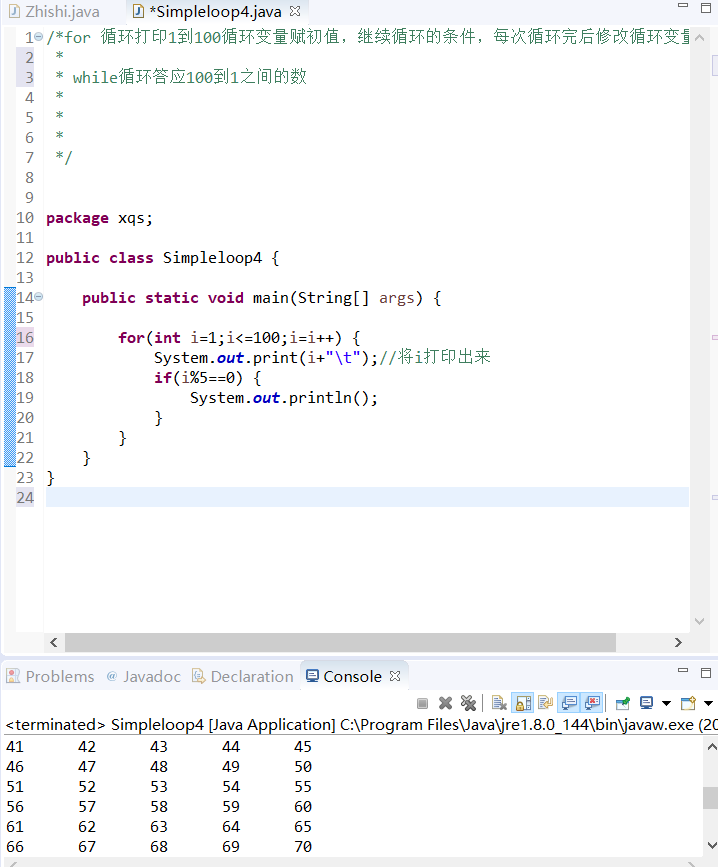Viewport: 718px width, 867px height.
Task: Click the Console vertical scrollbar thumb
Action: 710,798
